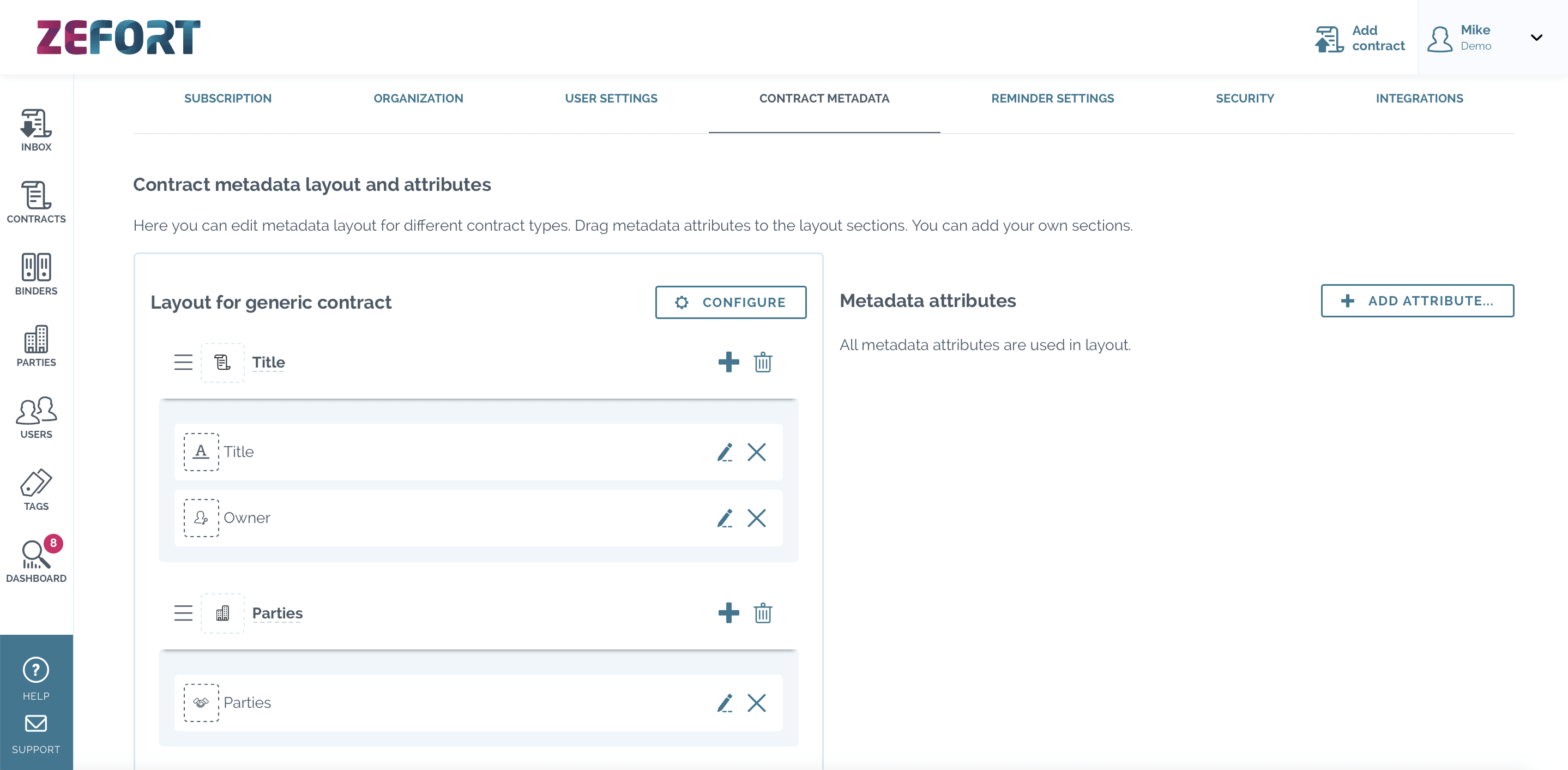Viewport: 1568px width, 770px height.
Task: Click the Add contract upload icon
Action: point(1329,38)
